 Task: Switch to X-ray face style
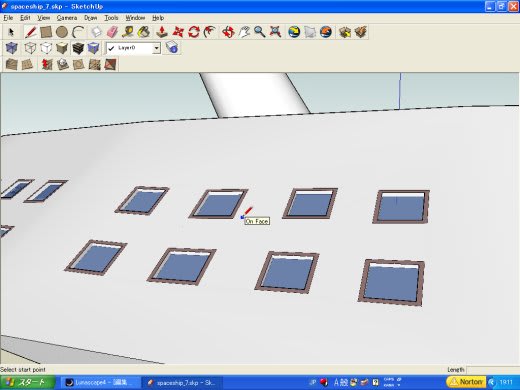point(12,48)
